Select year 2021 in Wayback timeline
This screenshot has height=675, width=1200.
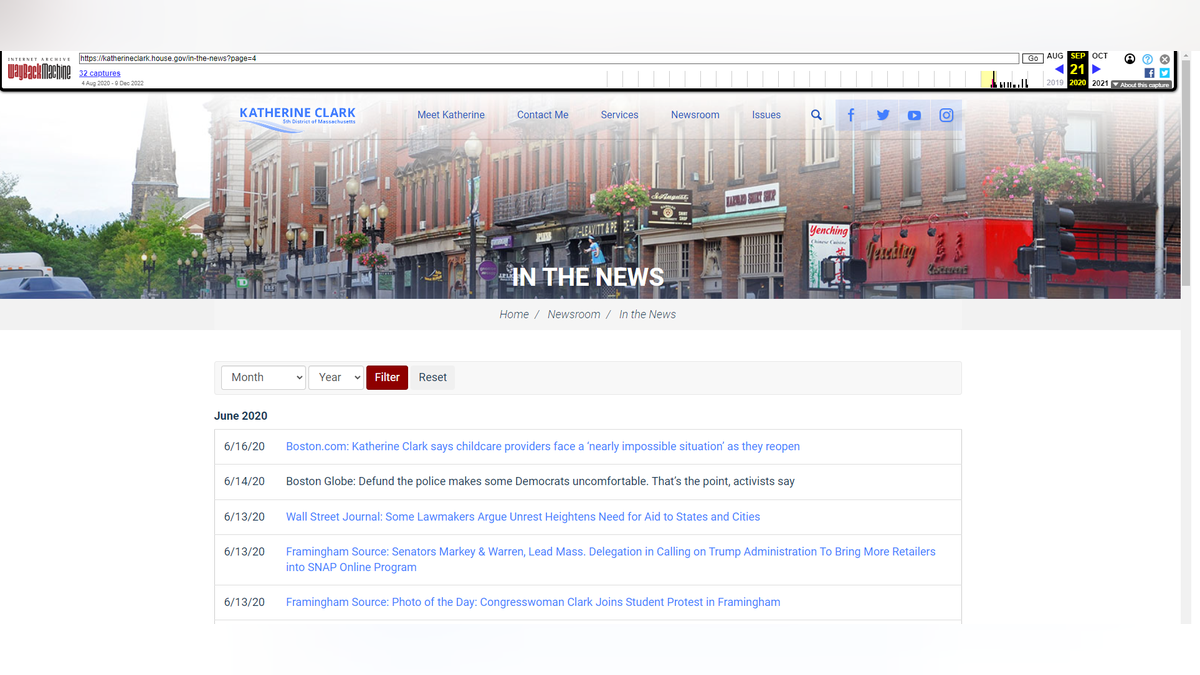coord(1100,83)
